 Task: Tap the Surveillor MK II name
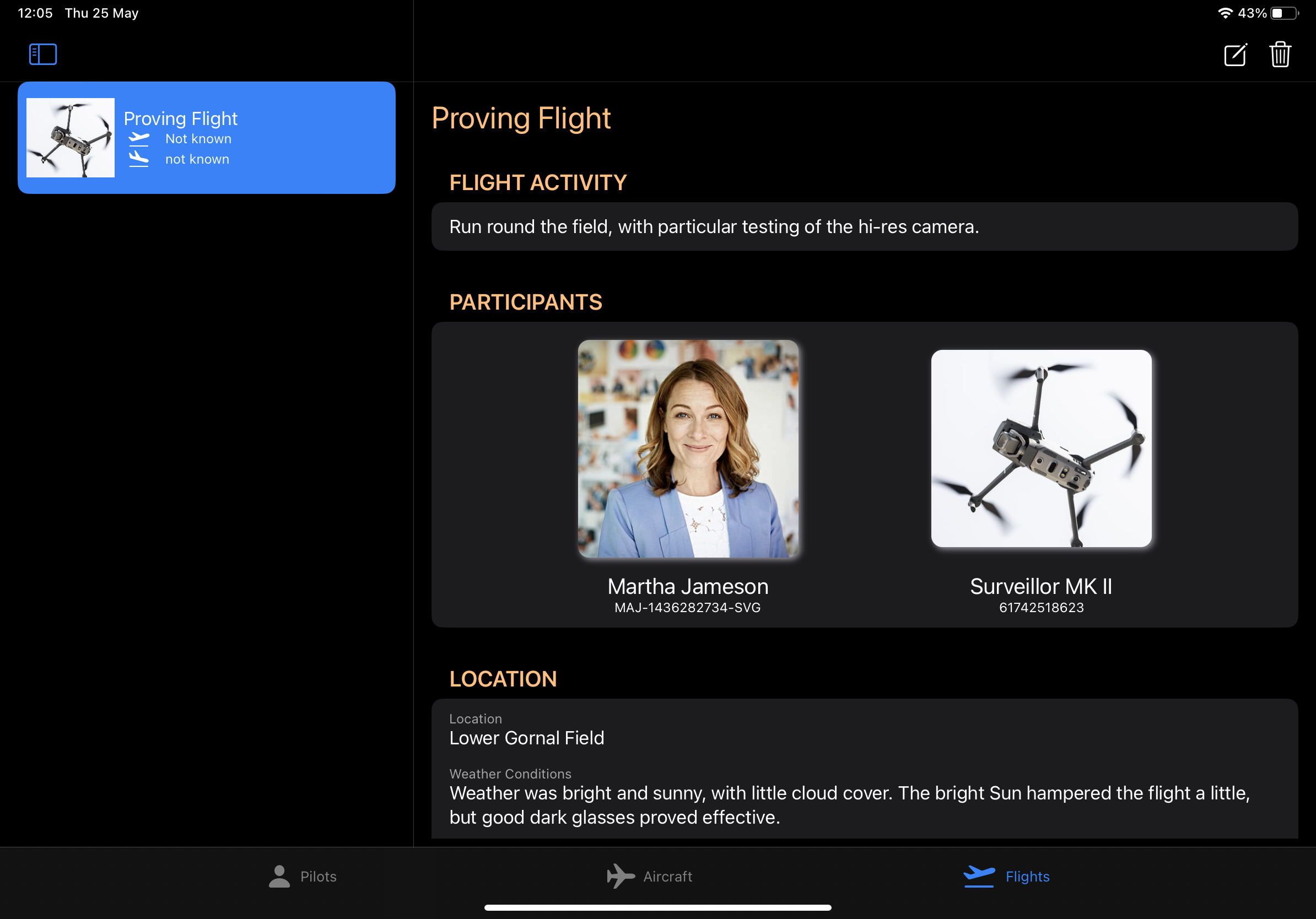1041,587
